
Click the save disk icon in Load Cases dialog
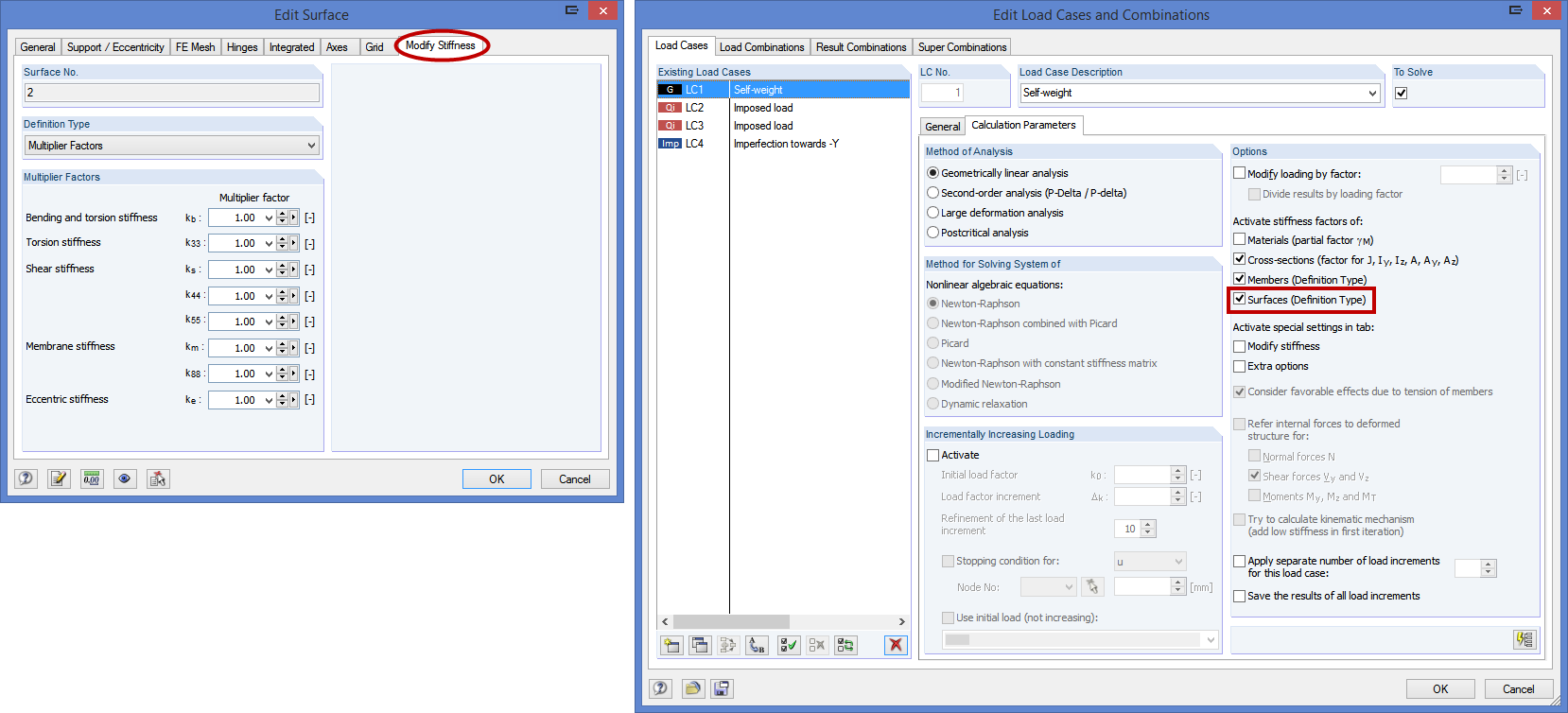pos(723,688)
